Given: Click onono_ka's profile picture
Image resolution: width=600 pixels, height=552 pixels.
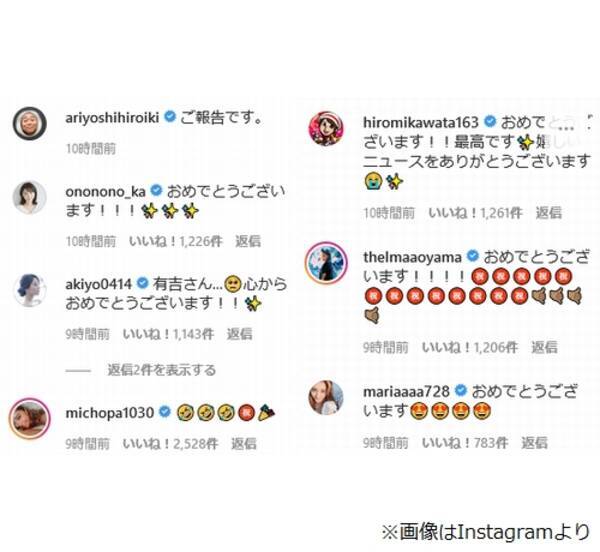Looking at the screenshot, I should tap(29, 197).
